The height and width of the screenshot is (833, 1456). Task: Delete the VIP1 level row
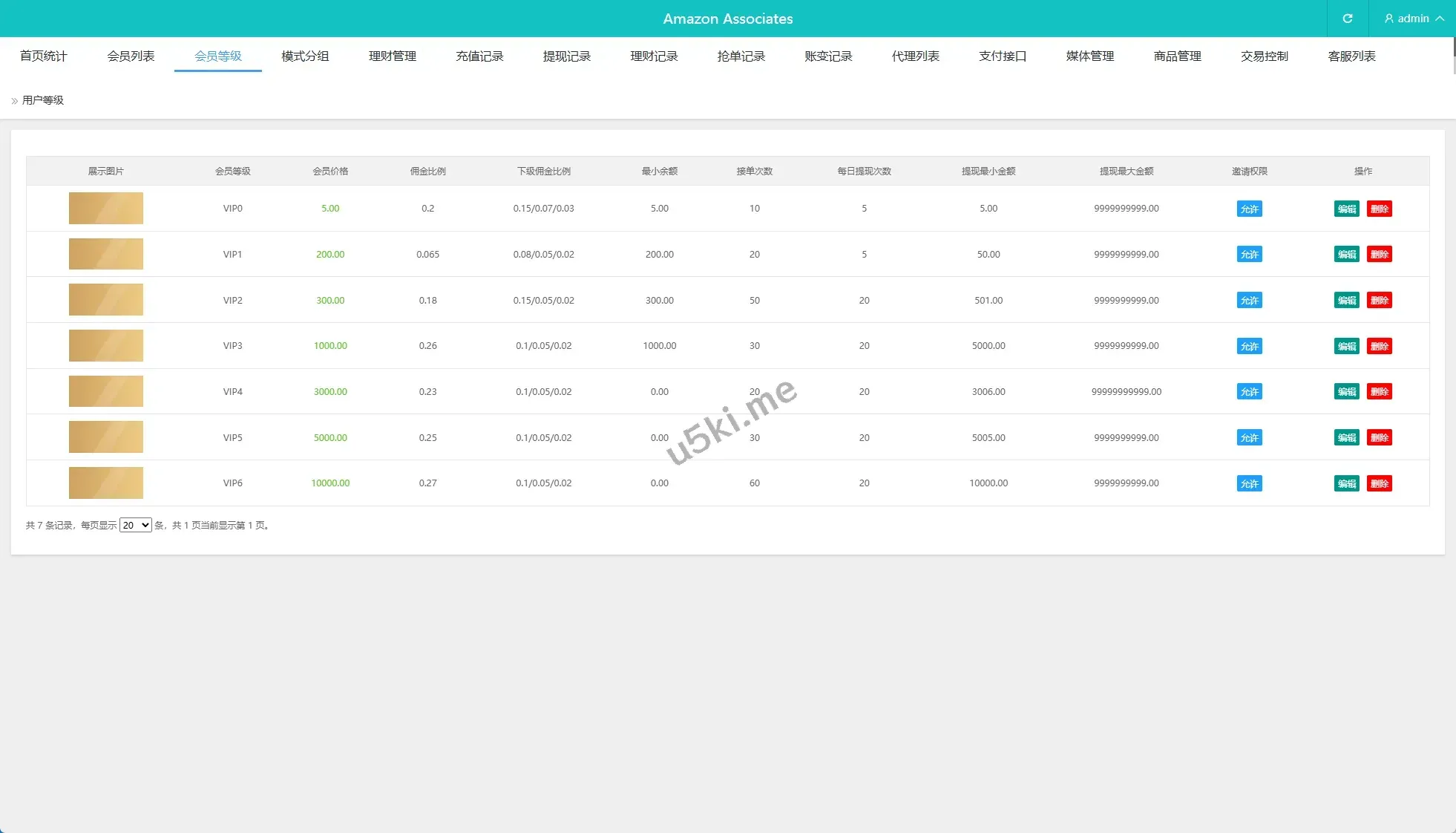[x=1379, y=255]
